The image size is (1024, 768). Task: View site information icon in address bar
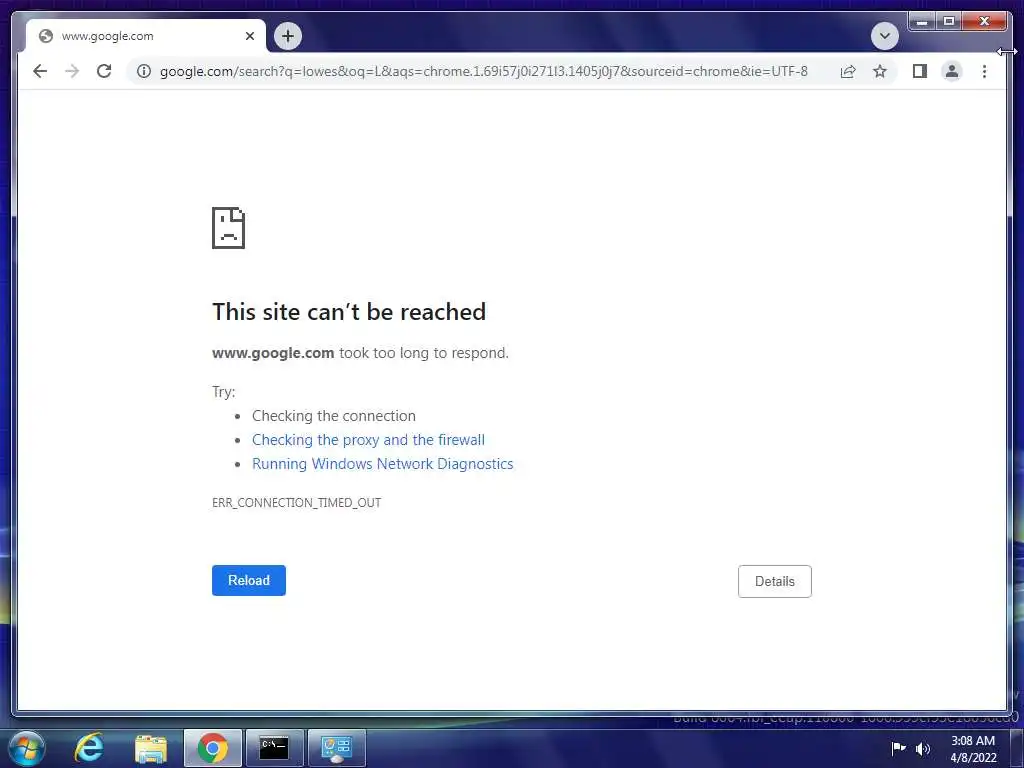pyautogui.click(x=144, y=71)
